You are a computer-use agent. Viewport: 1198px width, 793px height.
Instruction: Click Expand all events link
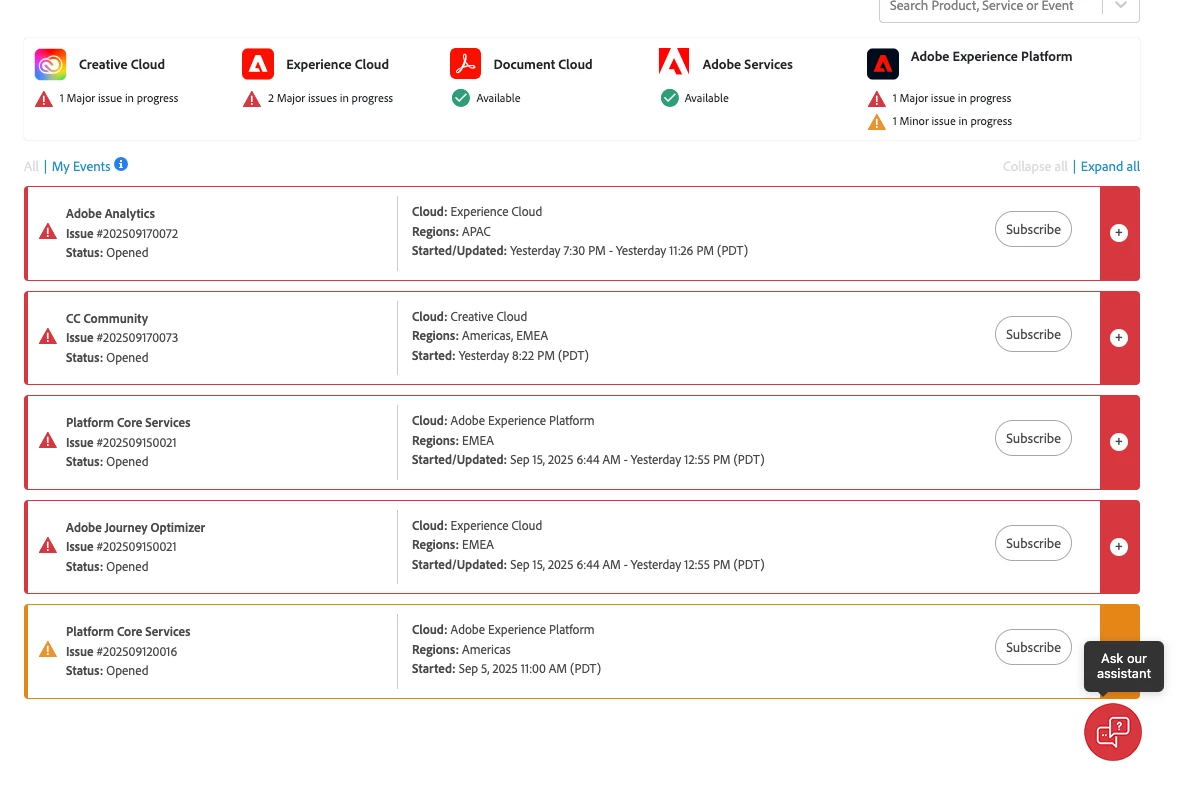coord(1110,167)
